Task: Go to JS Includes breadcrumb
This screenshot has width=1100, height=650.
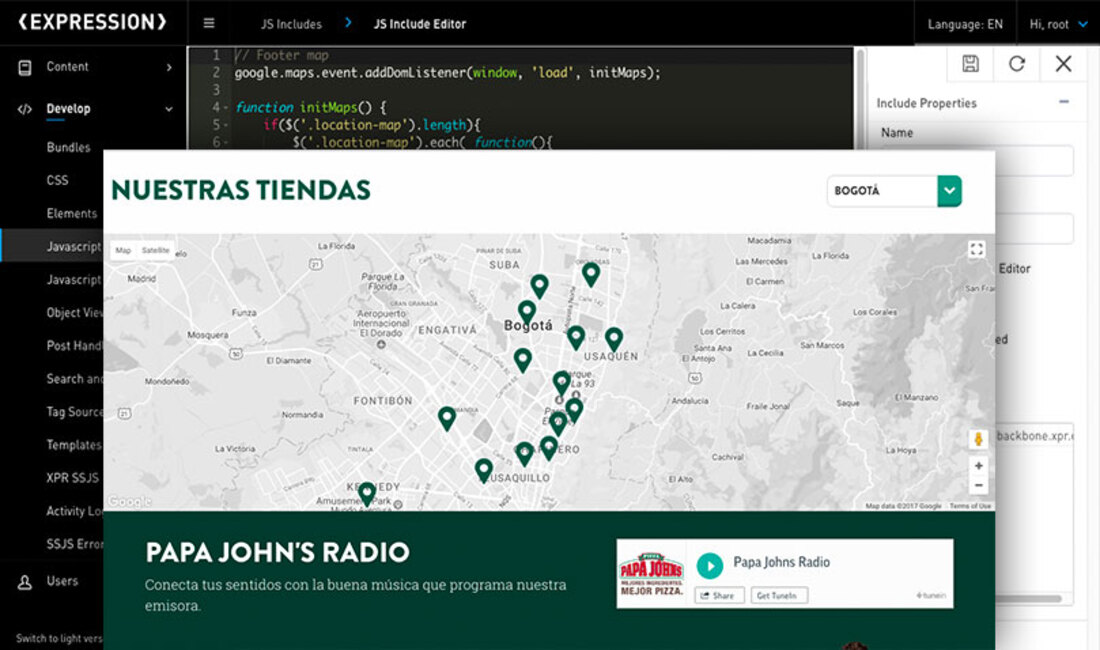Action: pos(291,24)
